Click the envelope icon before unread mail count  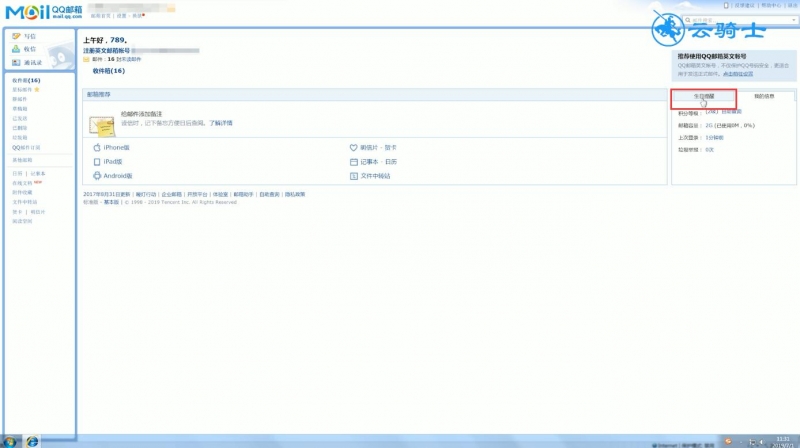(x=86, y=59)
